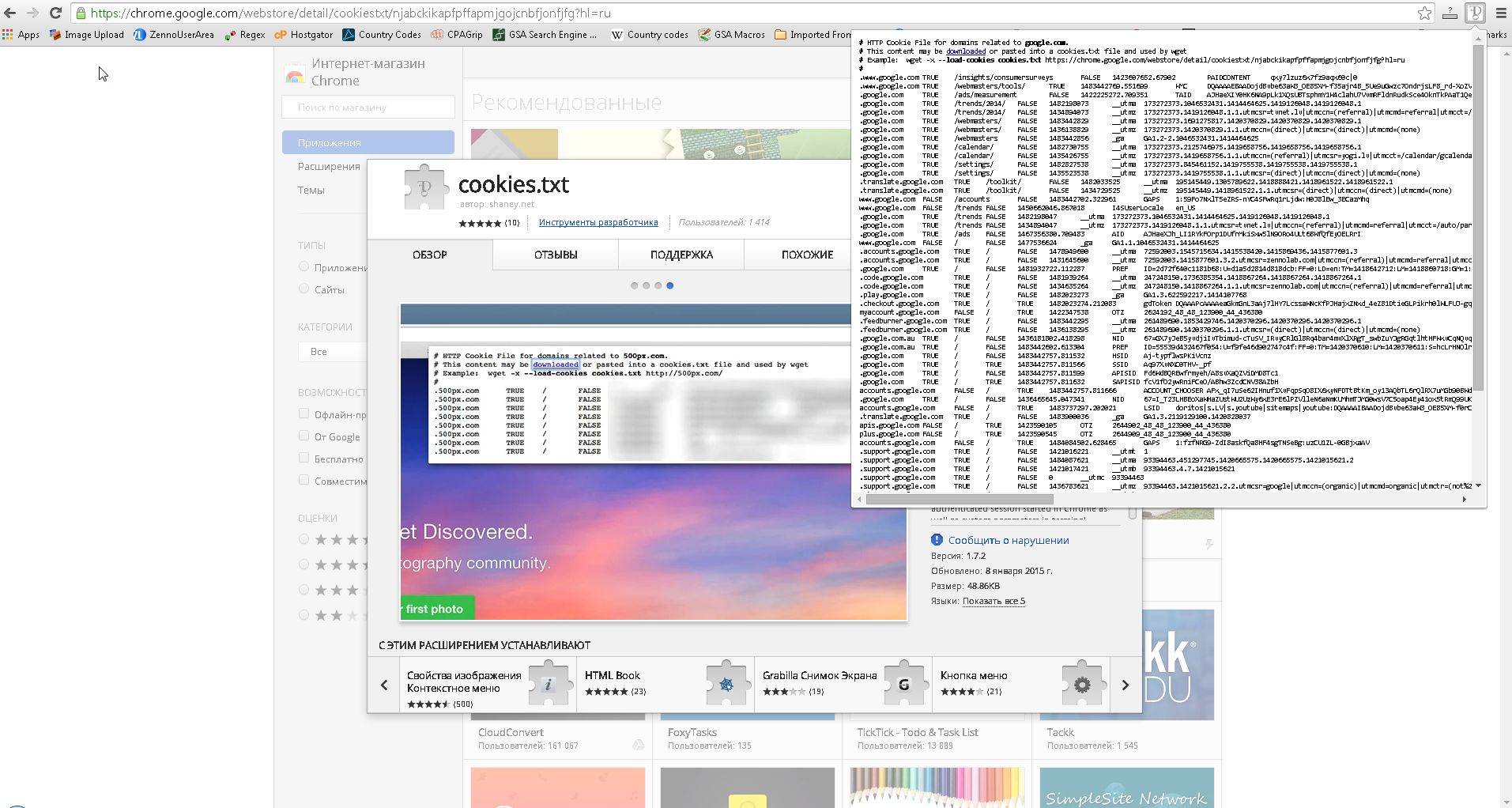The width and height of the screenshot is (1512, 808).
Task: Open the ZennoUserArea bookmark
Action: point(174,35)
